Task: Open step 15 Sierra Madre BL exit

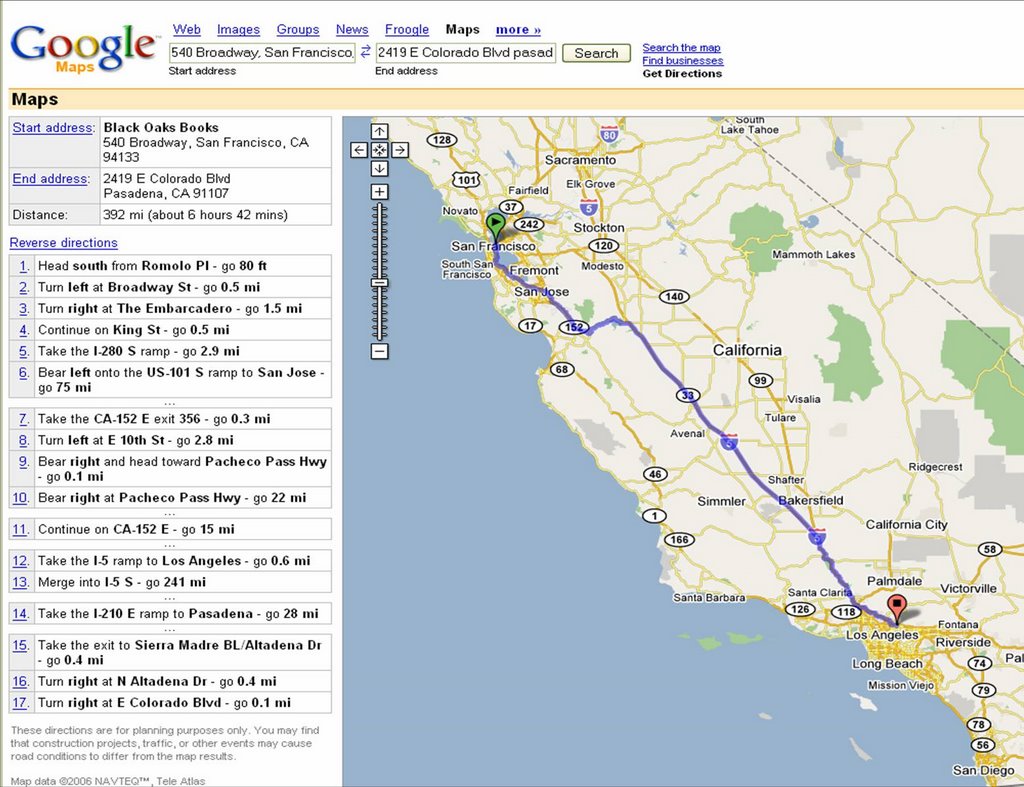Action: pyautogui.click(x=170, y=652)
